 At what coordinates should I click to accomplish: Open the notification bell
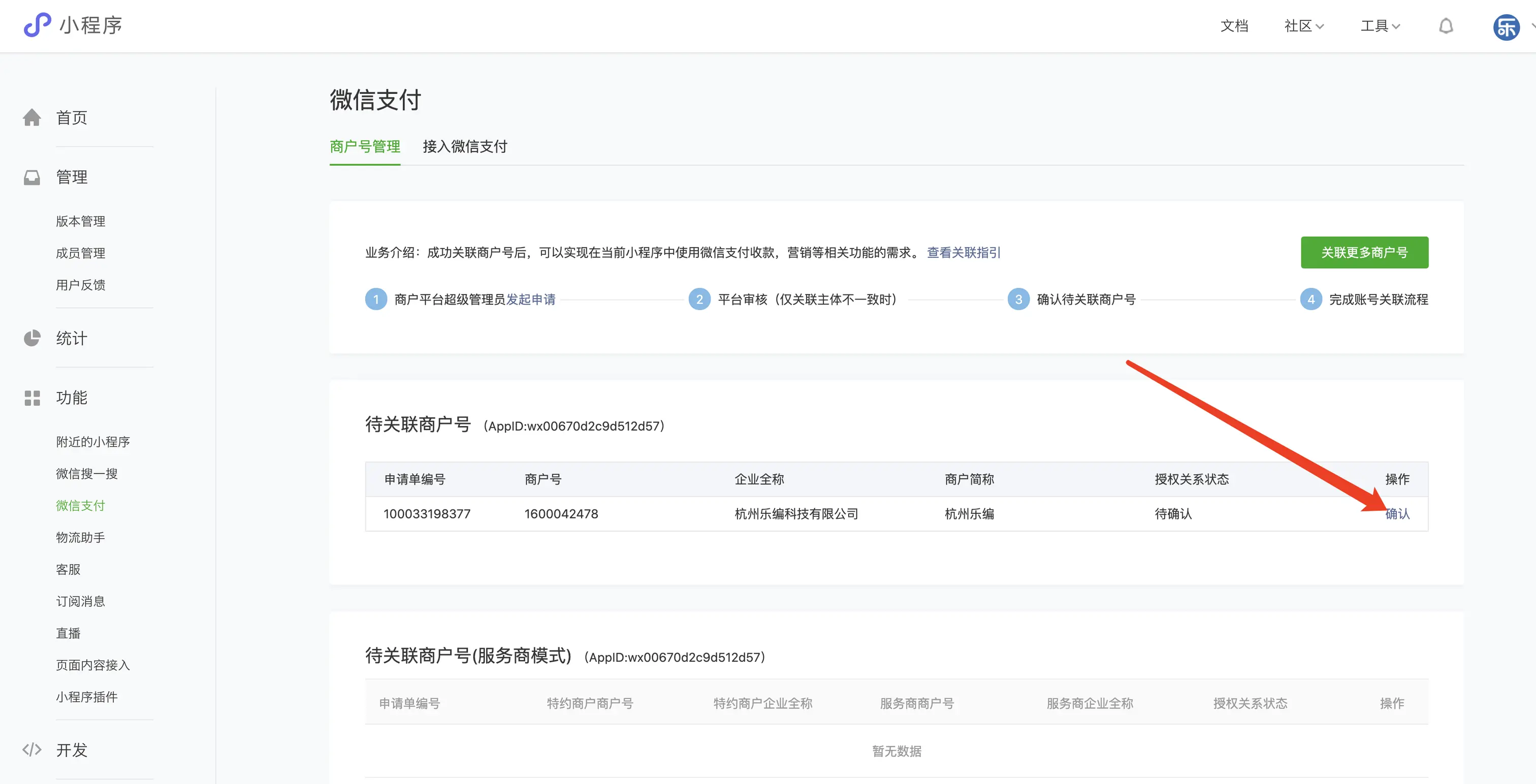[x=1446, y=26]
